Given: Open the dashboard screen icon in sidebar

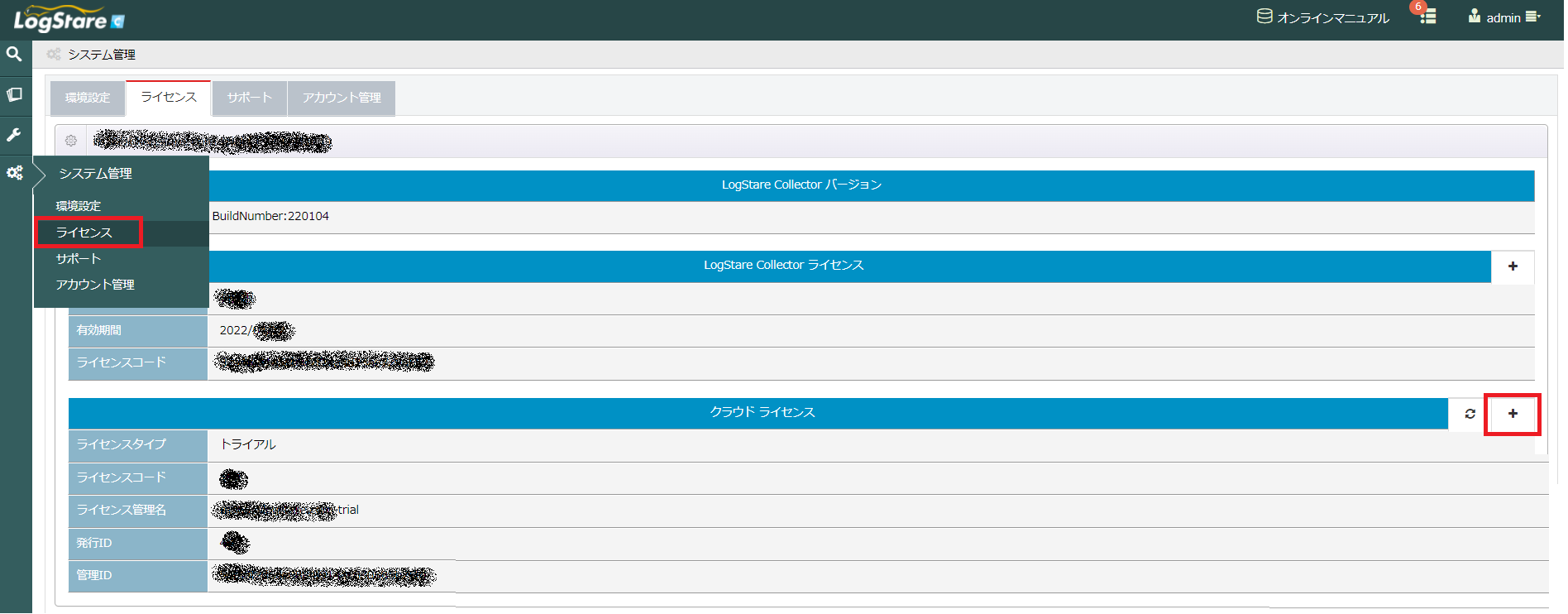Looking at the screenshot, I should pyautogui.click(x=14, y=94).
